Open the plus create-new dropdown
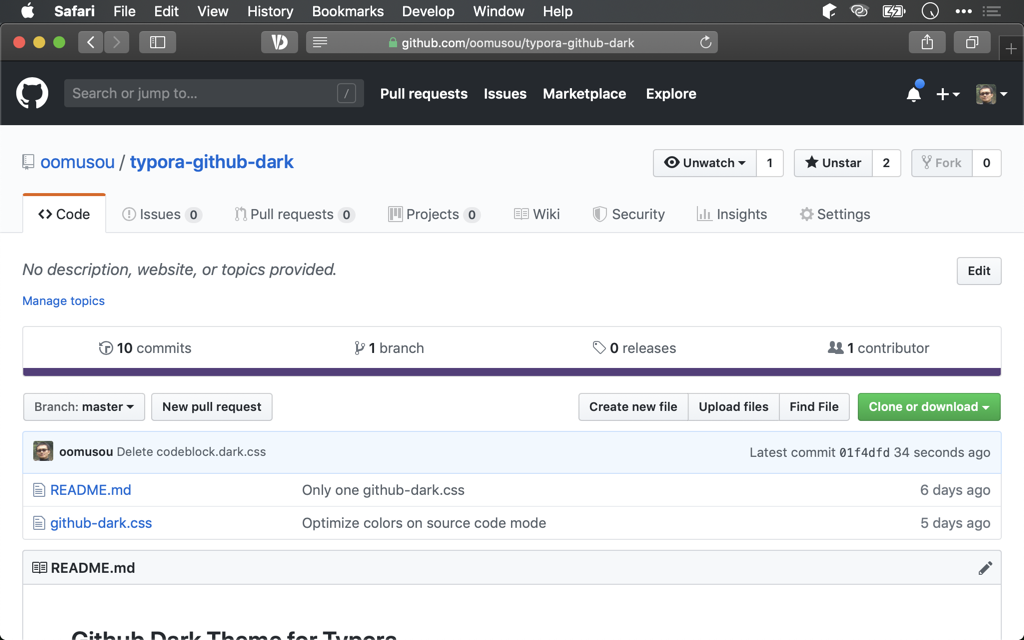The image size is (1024, 640). click(948, 94)
